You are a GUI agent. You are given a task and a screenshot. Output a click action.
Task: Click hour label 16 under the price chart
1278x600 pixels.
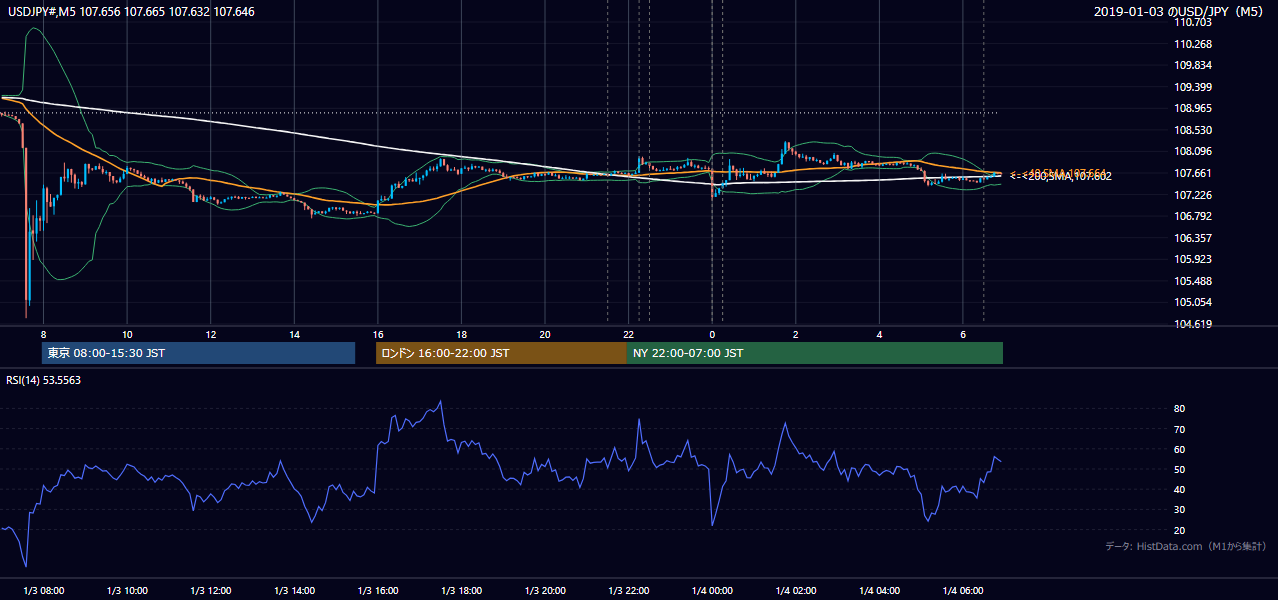[x=377, y=333]
